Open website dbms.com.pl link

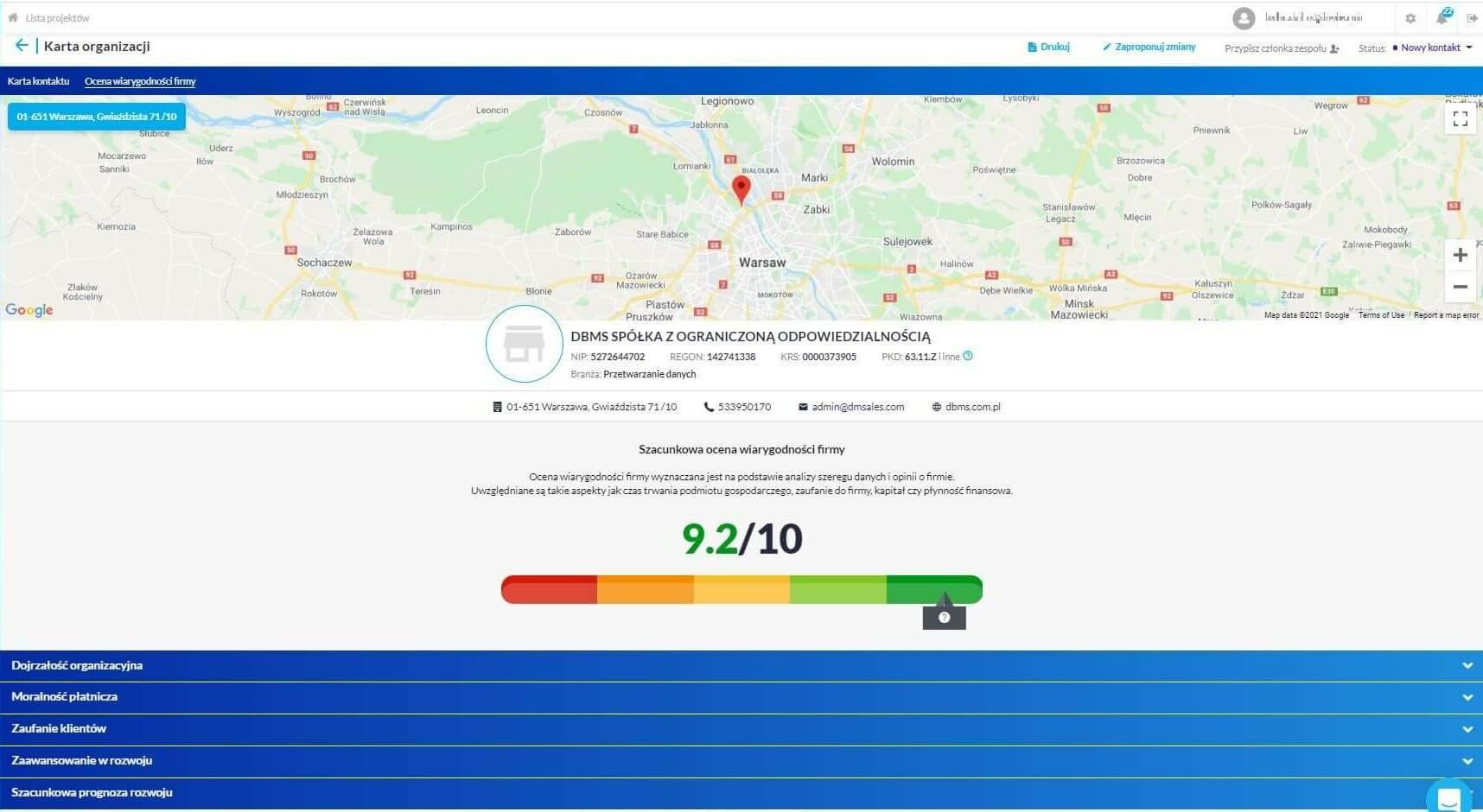coord(972,407)
